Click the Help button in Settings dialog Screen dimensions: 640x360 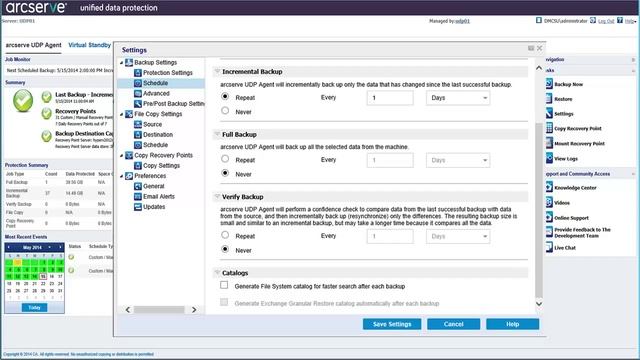[x=513, y=324]
